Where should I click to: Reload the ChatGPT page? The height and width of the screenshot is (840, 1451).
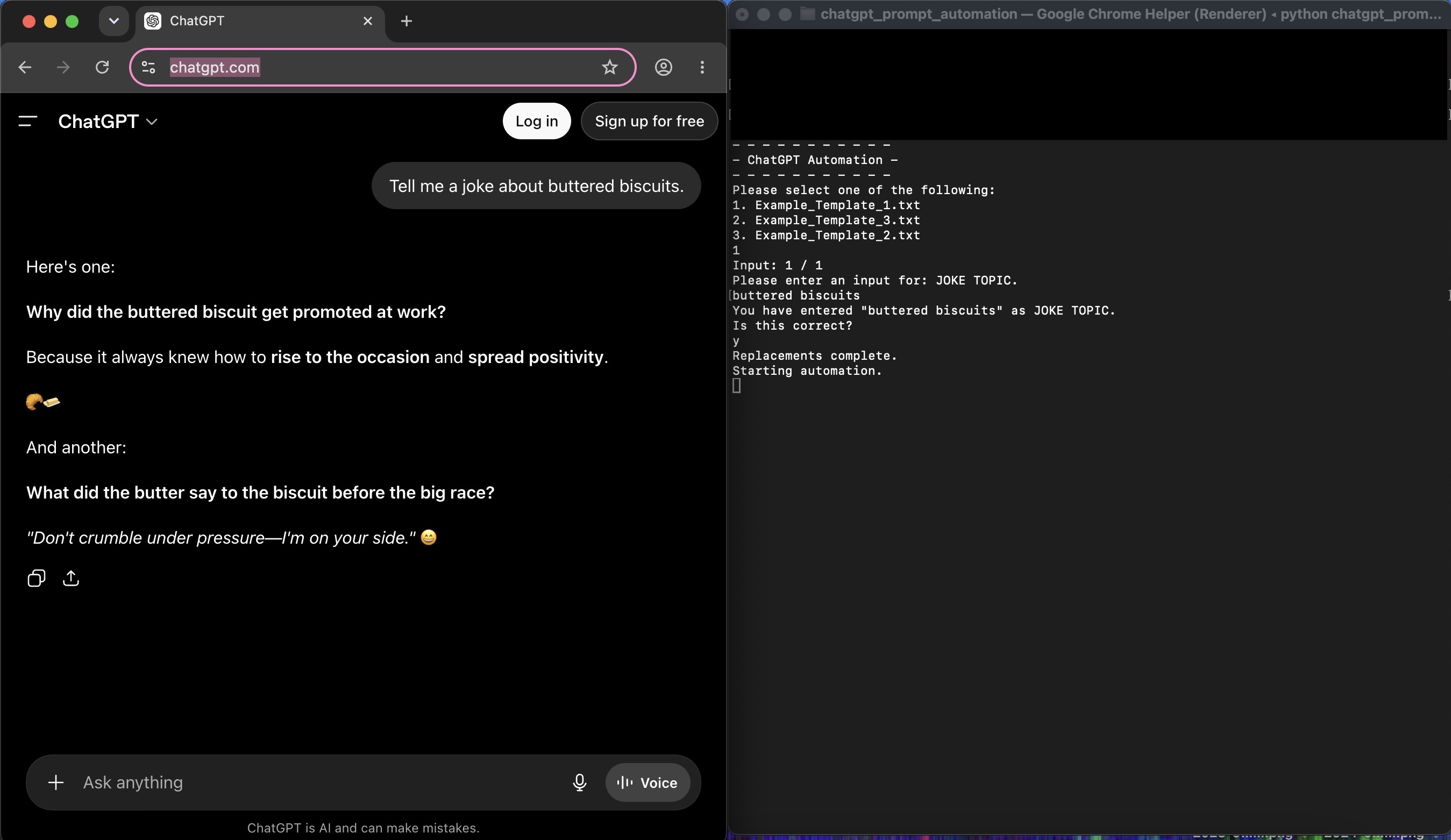point(102,67)
